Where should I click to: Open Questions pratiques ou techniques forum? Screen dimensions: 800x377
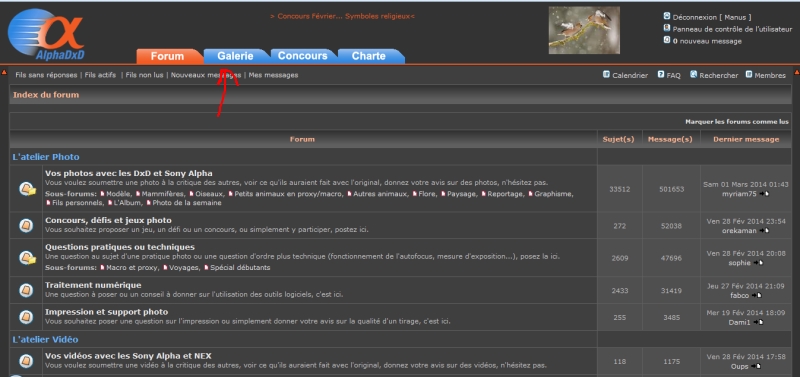(120, 247)
